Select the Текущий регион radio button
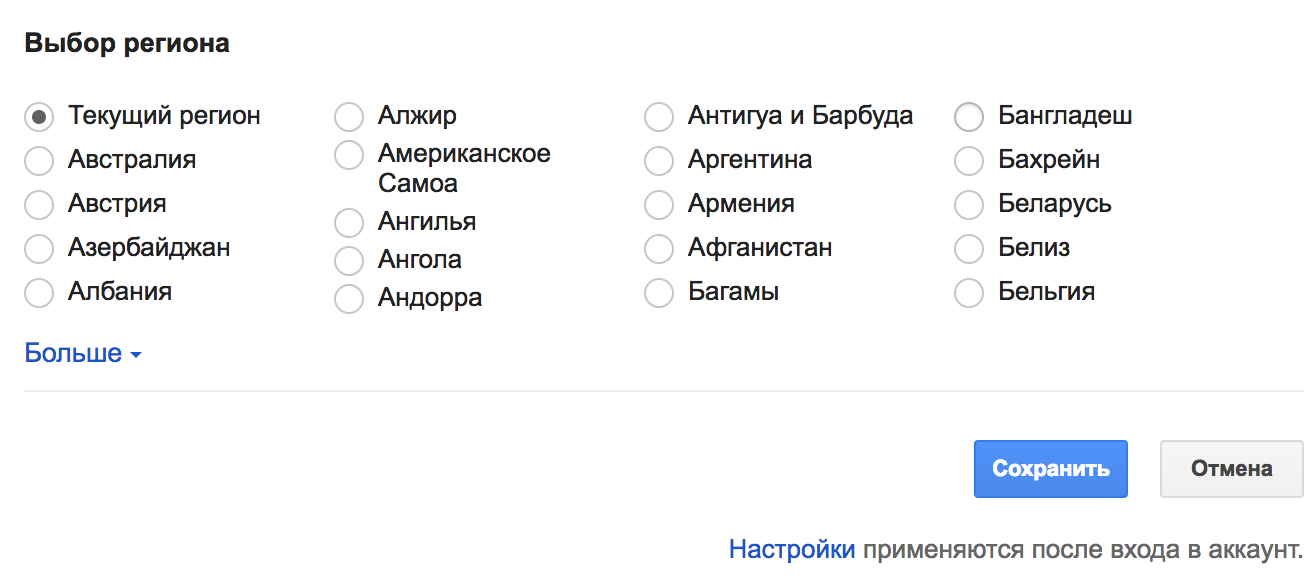1310x578 pixels. (39, 117)
